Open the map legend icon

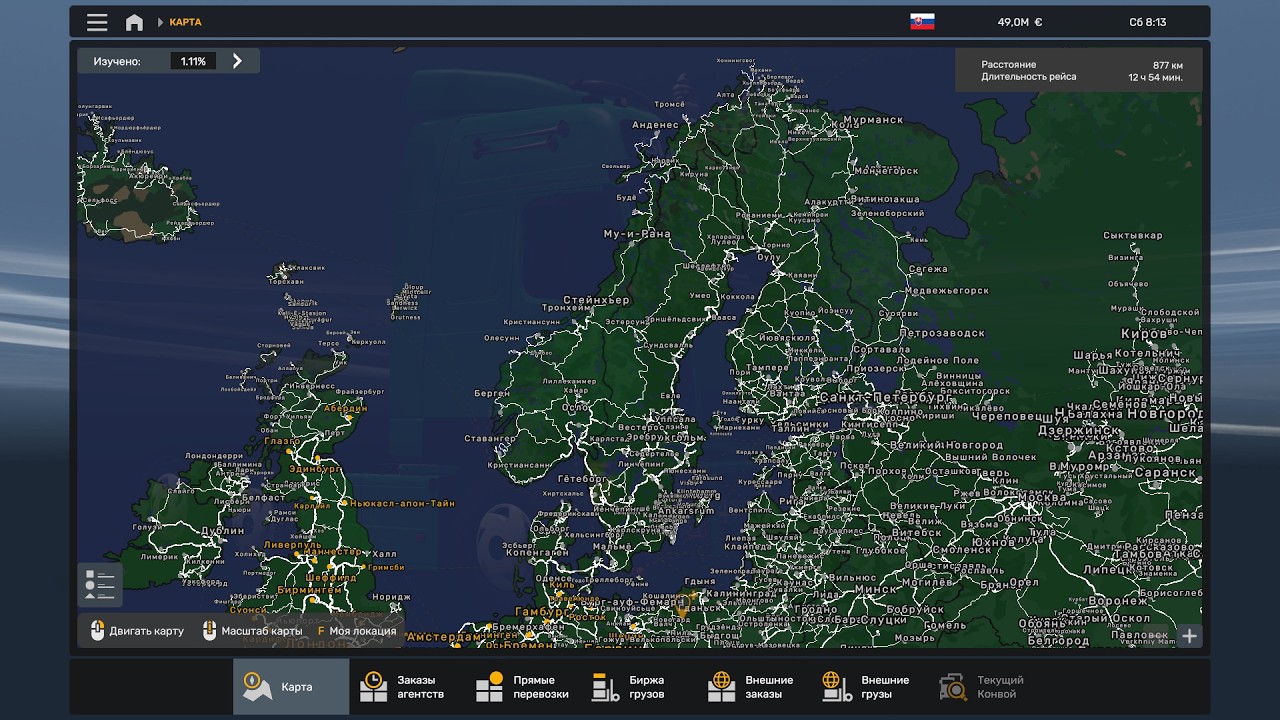click(x=100, y=585)
